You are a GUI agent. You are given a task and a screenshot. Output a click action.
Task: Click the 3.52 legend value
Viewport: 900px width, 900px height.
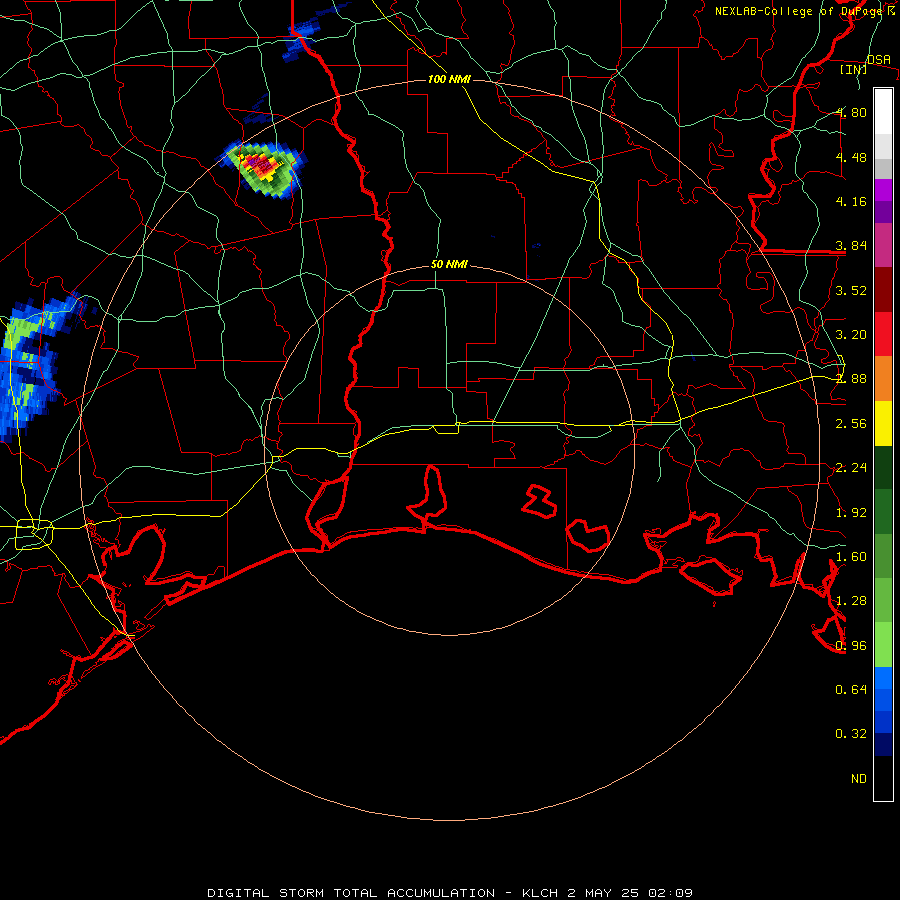[851, 290]
